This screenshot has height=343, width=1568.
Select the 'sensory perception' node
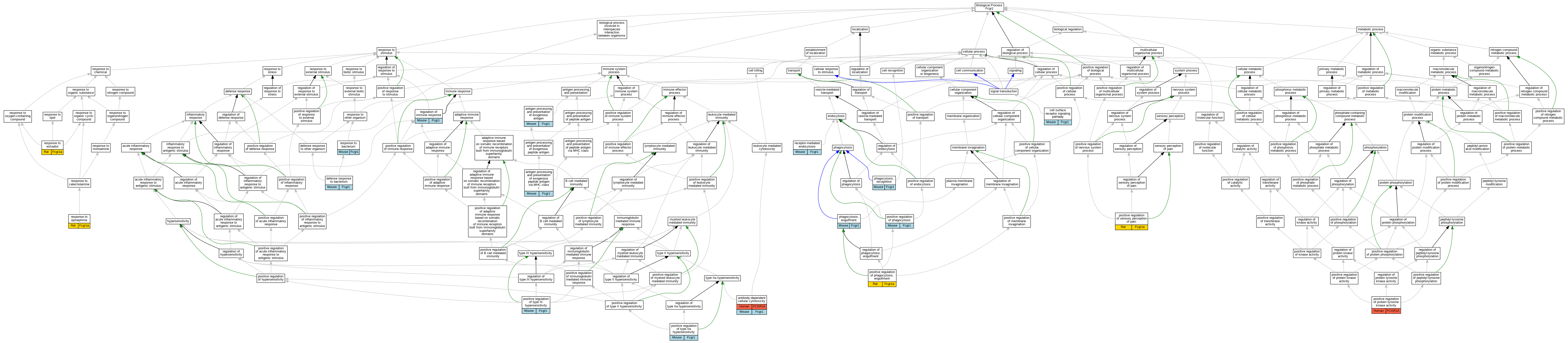point(1170,116)
